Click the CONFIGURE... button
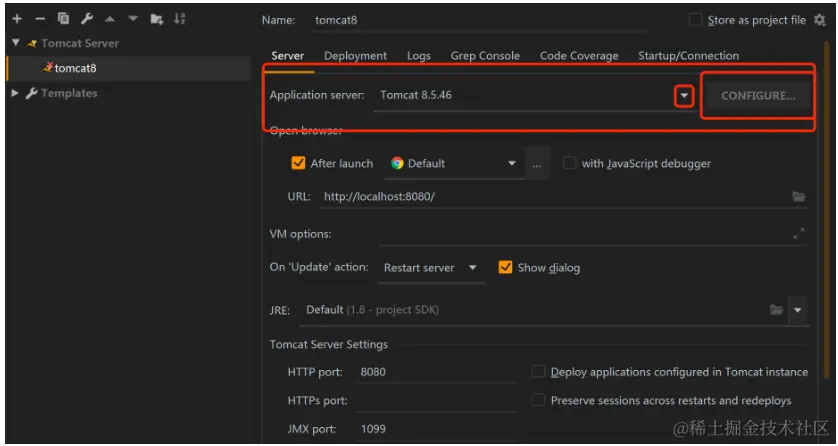Viewport: 838px width, 446px height. coord(758,96)
